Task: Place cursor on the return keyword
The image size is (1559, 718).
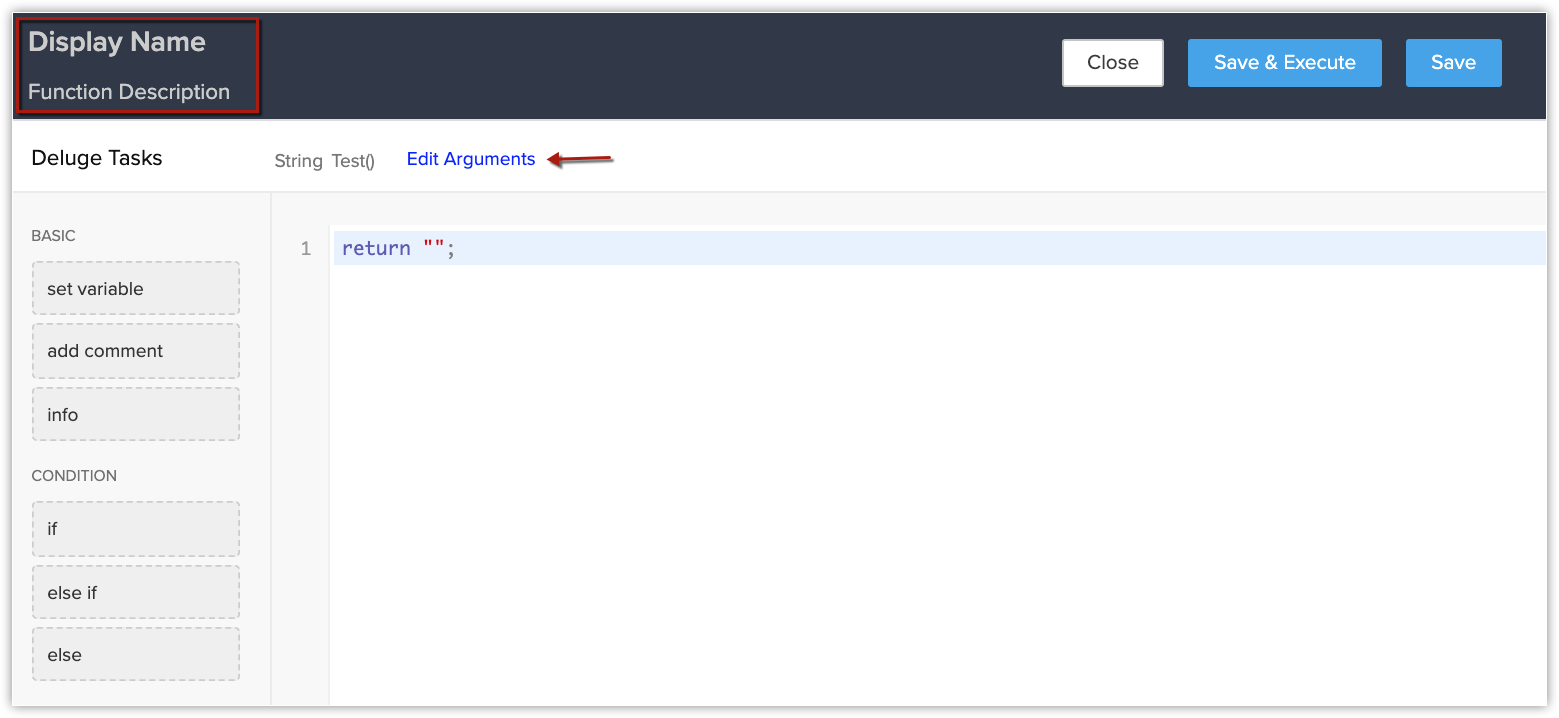Action: [x=376, y=249]
